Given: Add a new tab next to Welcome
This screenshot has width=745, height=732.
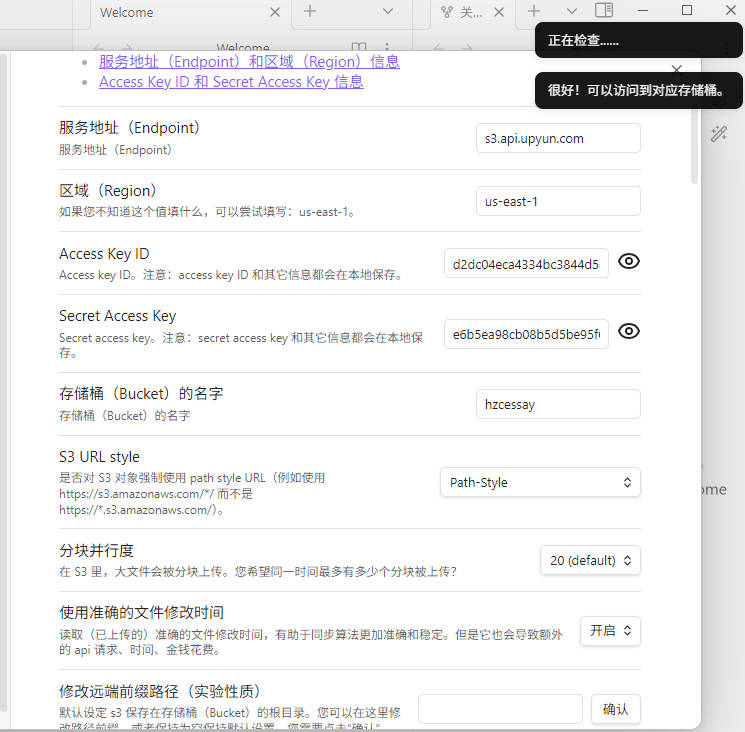Looking at the screenshot, I should [310, 11].
